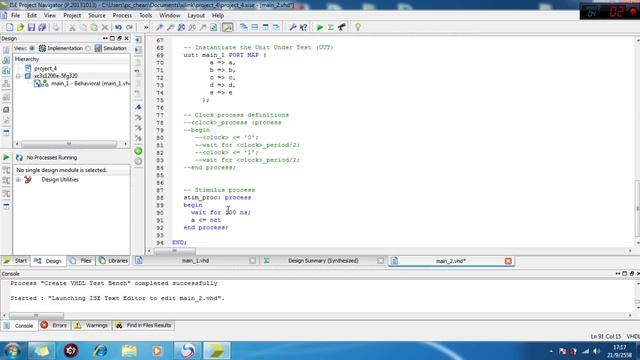Screen dimensions: 640x360
Task: Click the console horizontal scrollbar thumb
Action: pos(36,316)
